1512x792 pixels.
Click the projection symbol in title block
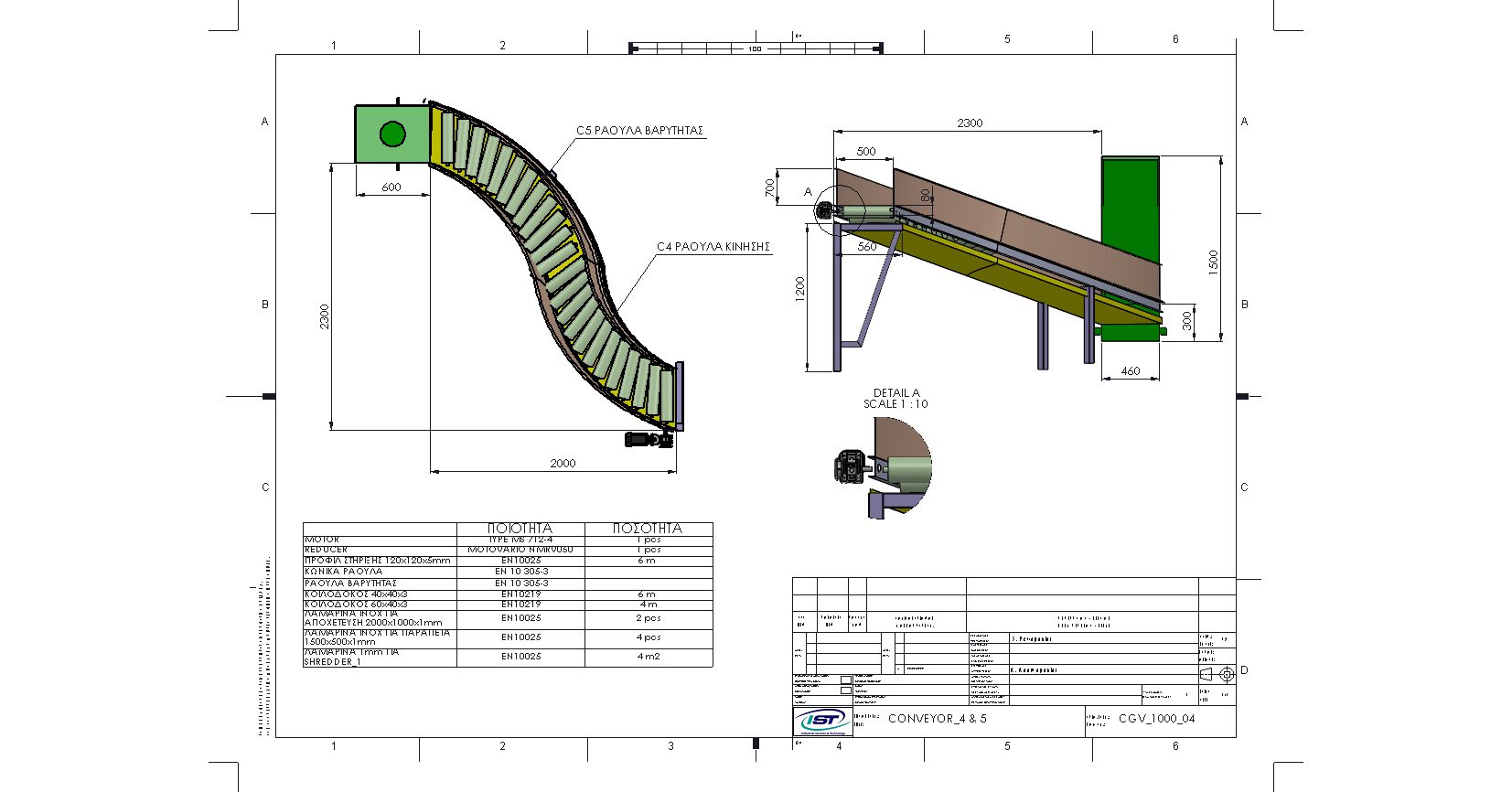point(1218,674)
